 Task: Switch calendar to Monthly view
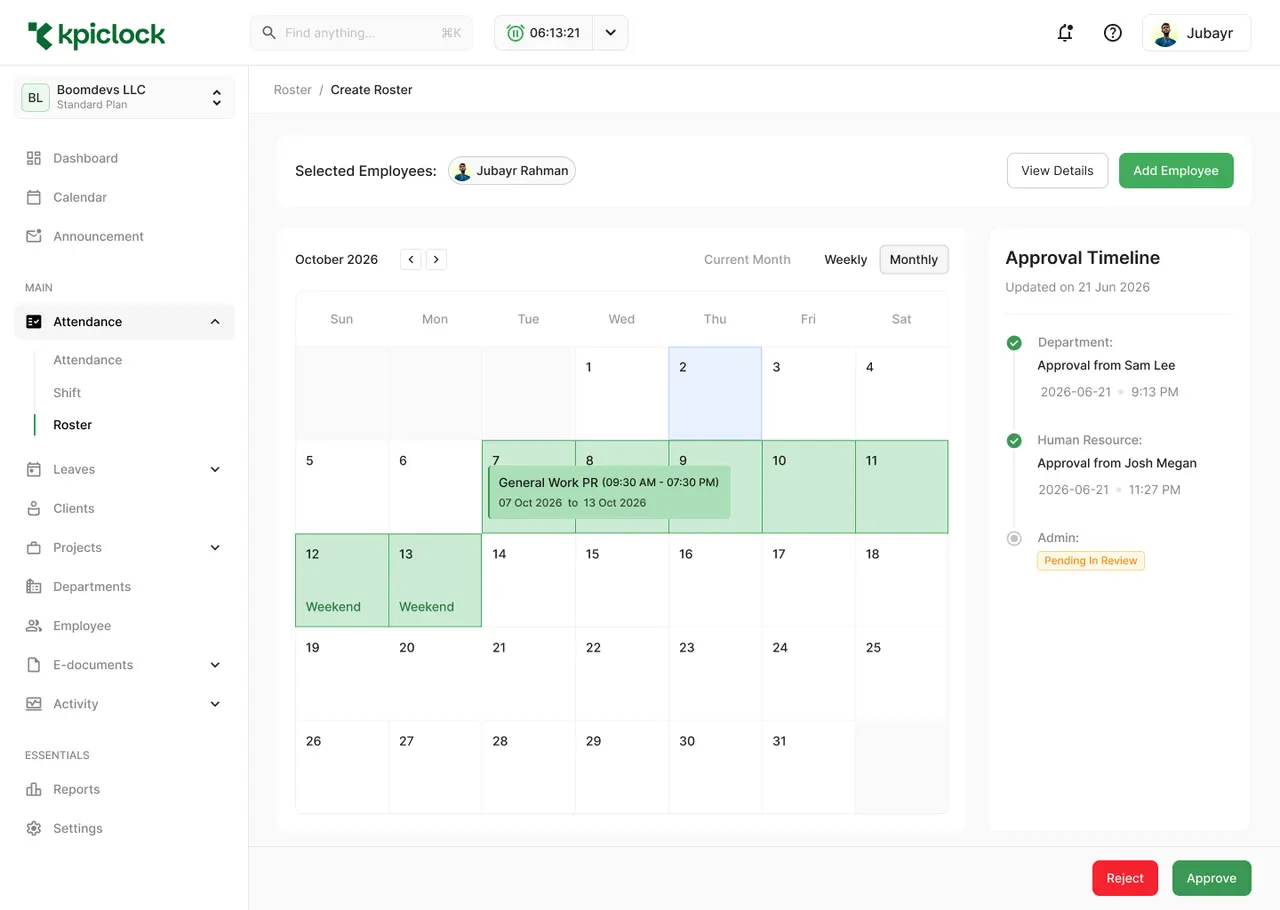pyautogui.click(x=914, y=259)
